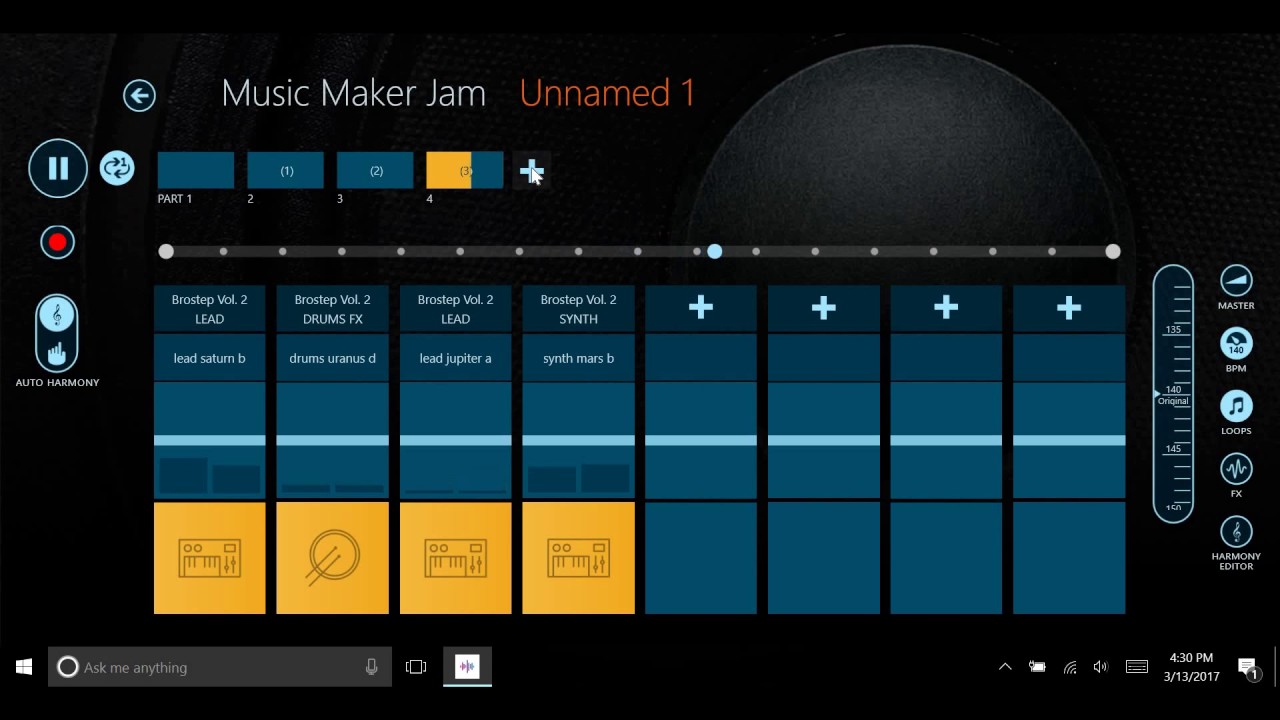Add instrument to sixth channel

click(x=824, y=308)
